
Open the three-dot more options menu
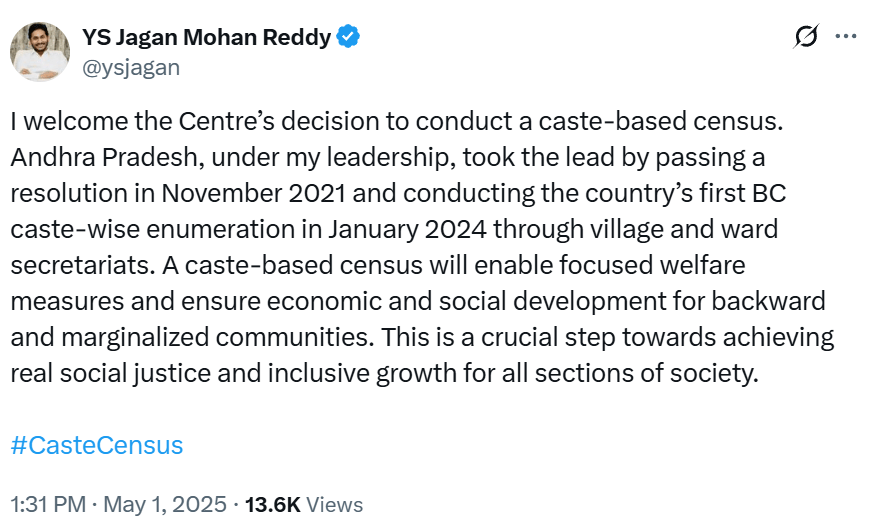click(846, 36)
